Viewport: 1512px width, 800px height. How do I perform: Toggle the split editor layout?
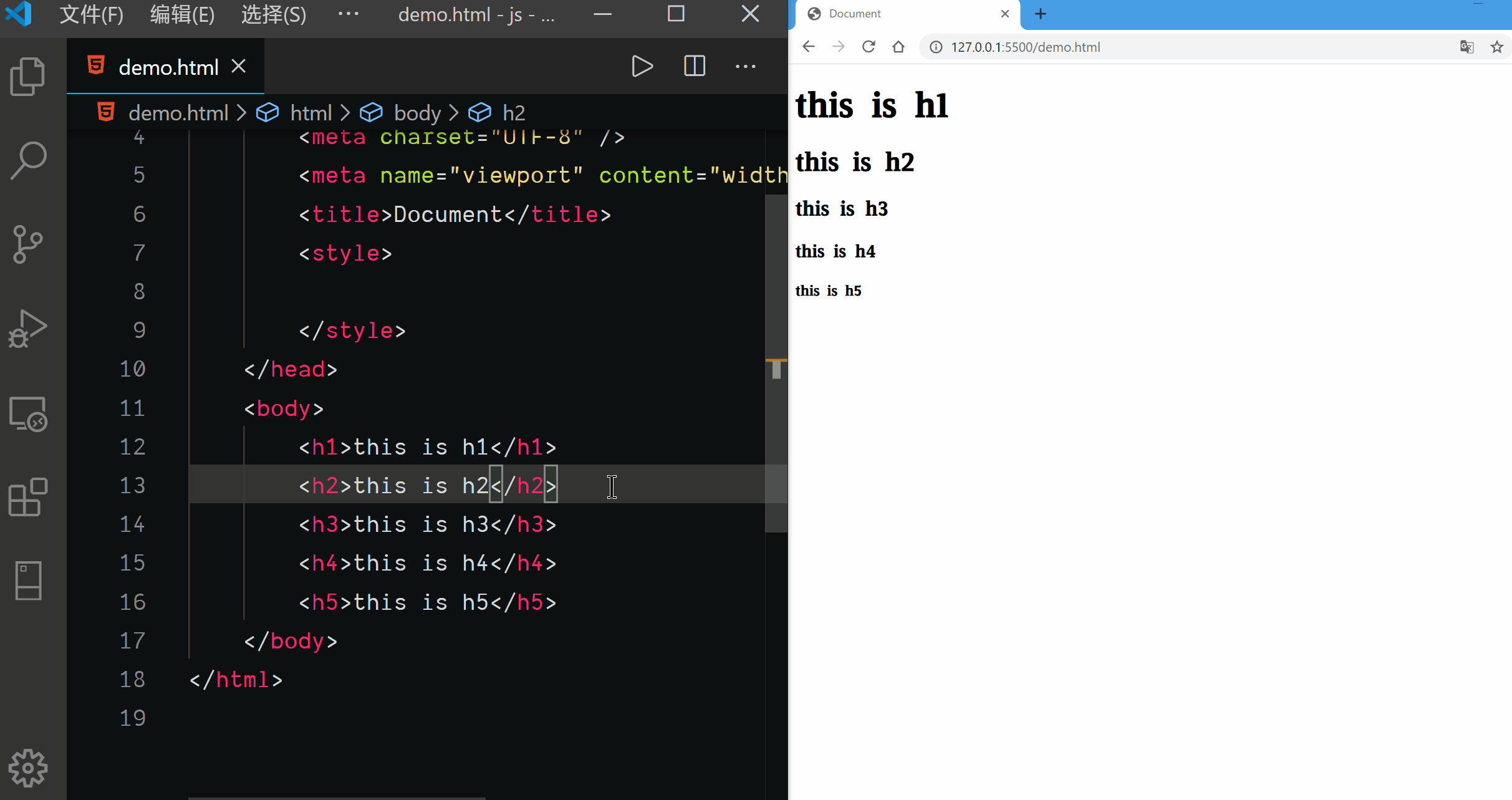click(694, 66)
